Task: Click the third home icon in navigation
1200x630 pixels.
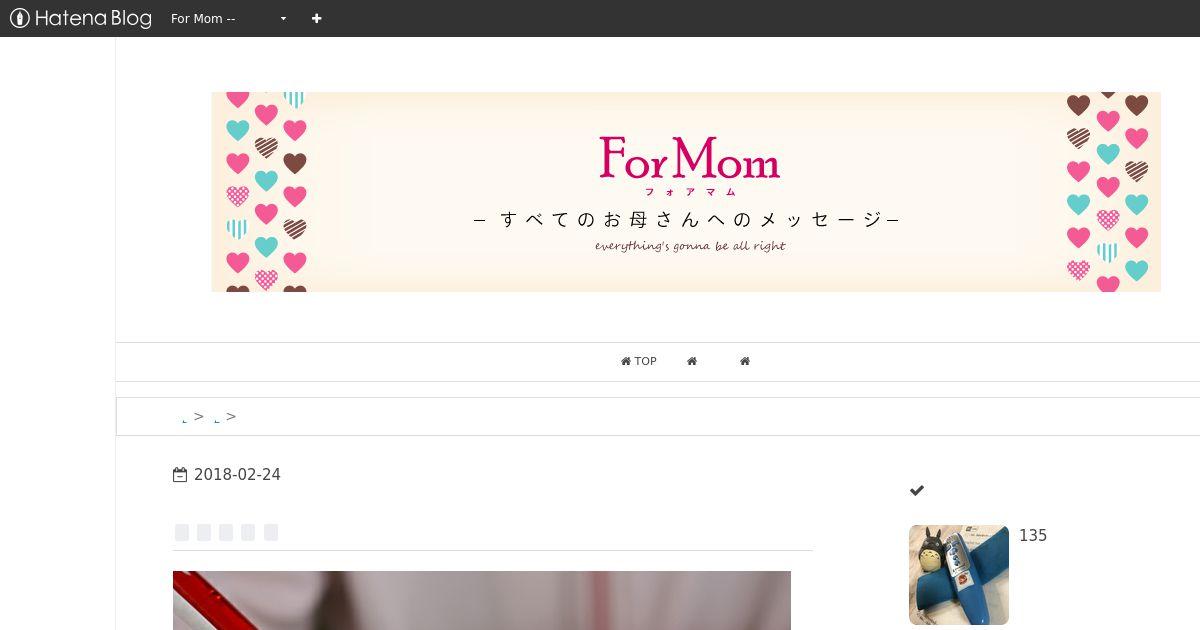Action: click(745, 361)
